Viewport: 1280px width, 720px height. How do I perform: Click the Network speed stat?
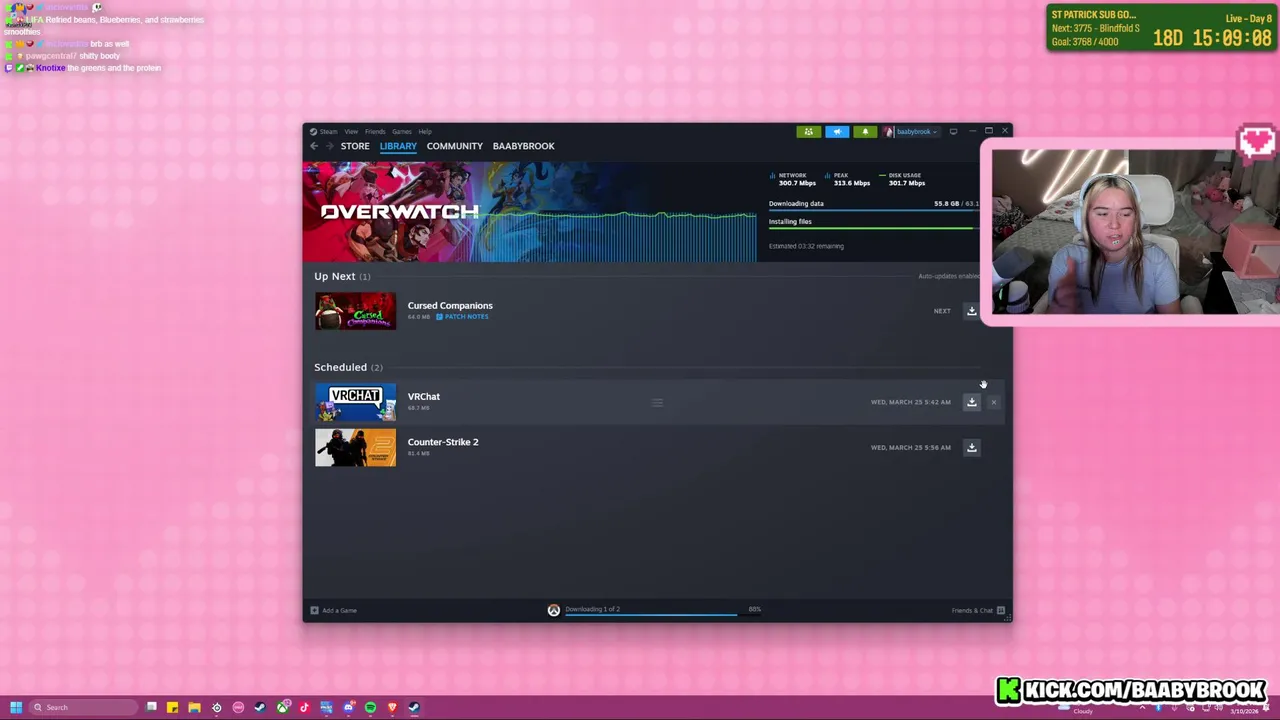coord(793,179)
